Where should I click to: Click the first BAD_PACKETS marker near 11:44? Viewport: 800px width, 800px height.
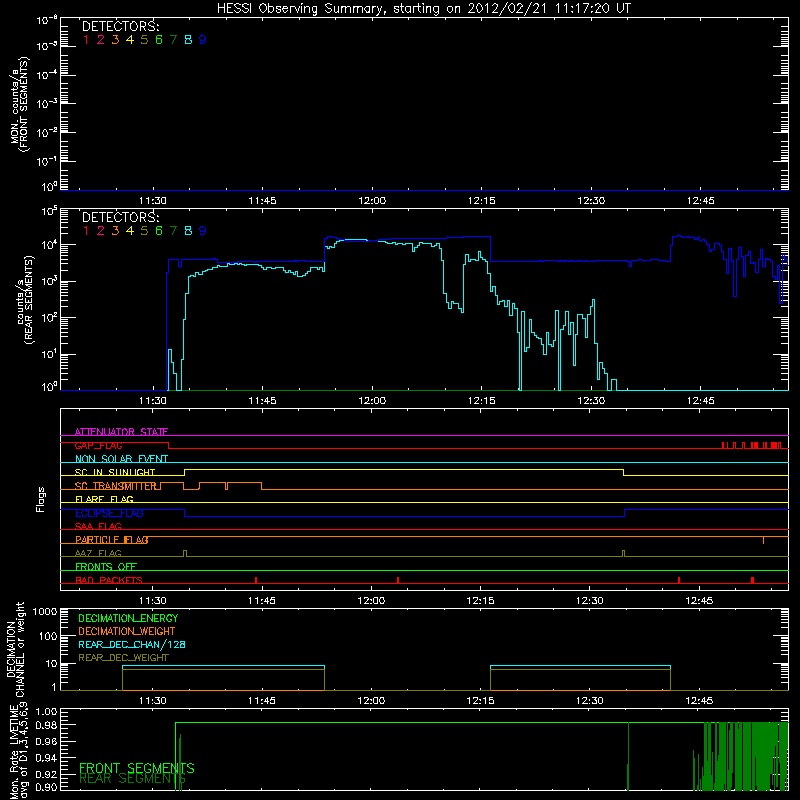[x=256, y=580]
